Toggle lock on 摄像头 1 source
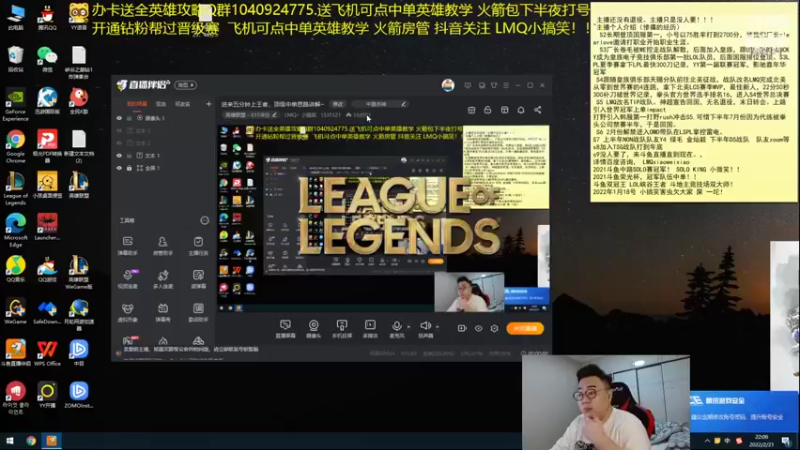This screenshot has height=450, width=800. [129, 118]
